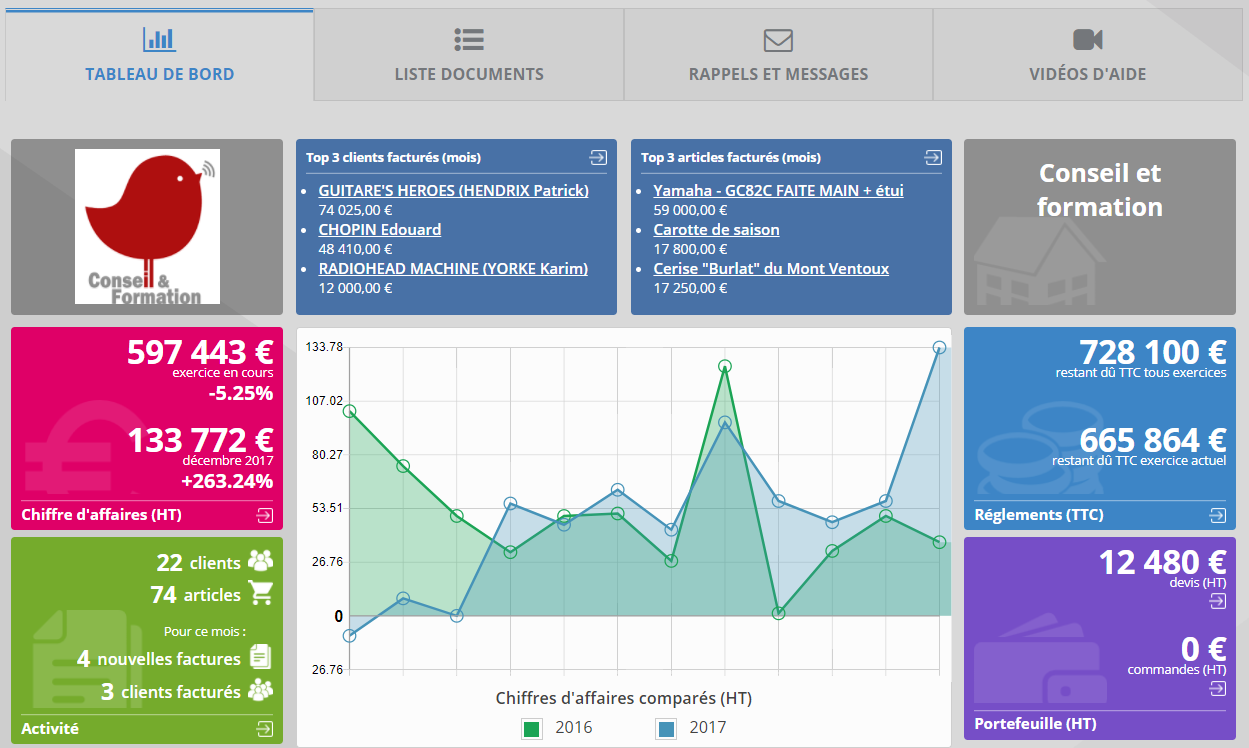Click the 12 000,00 € amount
1249x748 pixels.
tap(355, 288)
